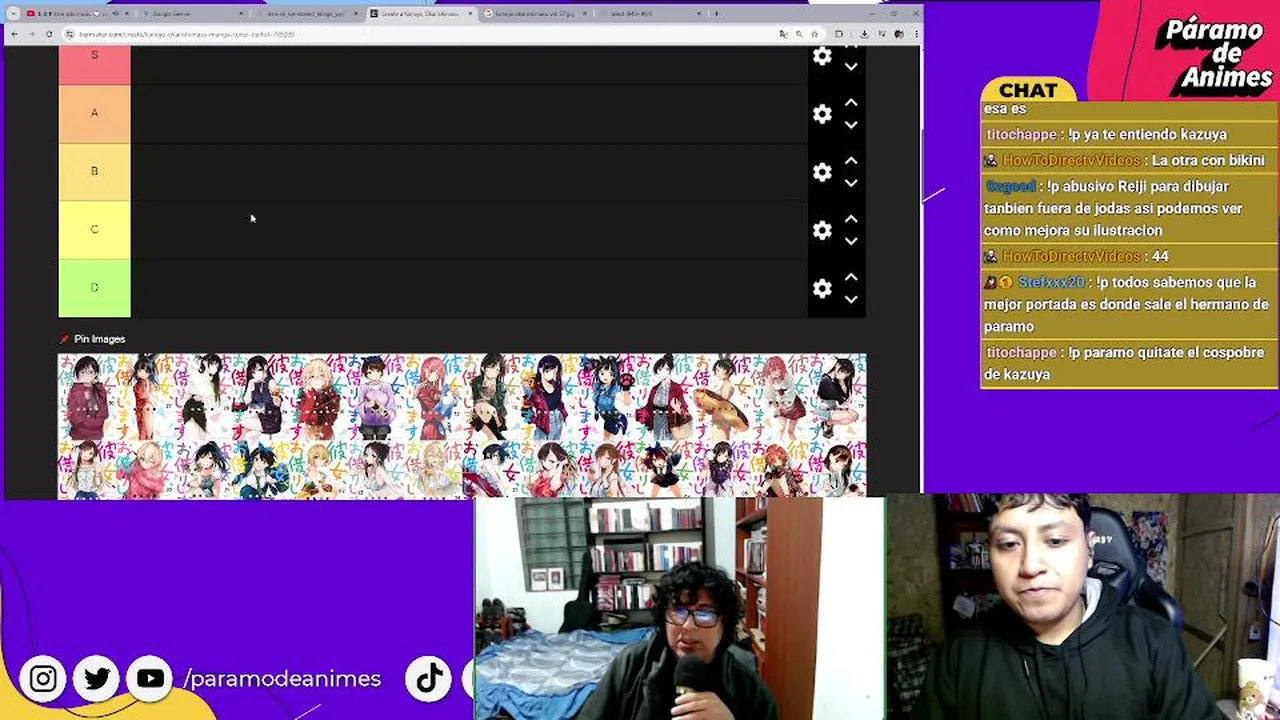Click chat username Stefxxx20

[1051, 282]
